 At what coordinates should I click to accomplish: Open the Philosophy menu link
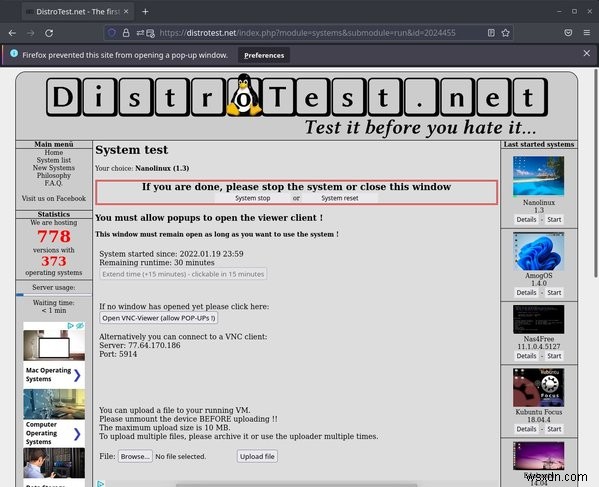[x=53, y=175]
